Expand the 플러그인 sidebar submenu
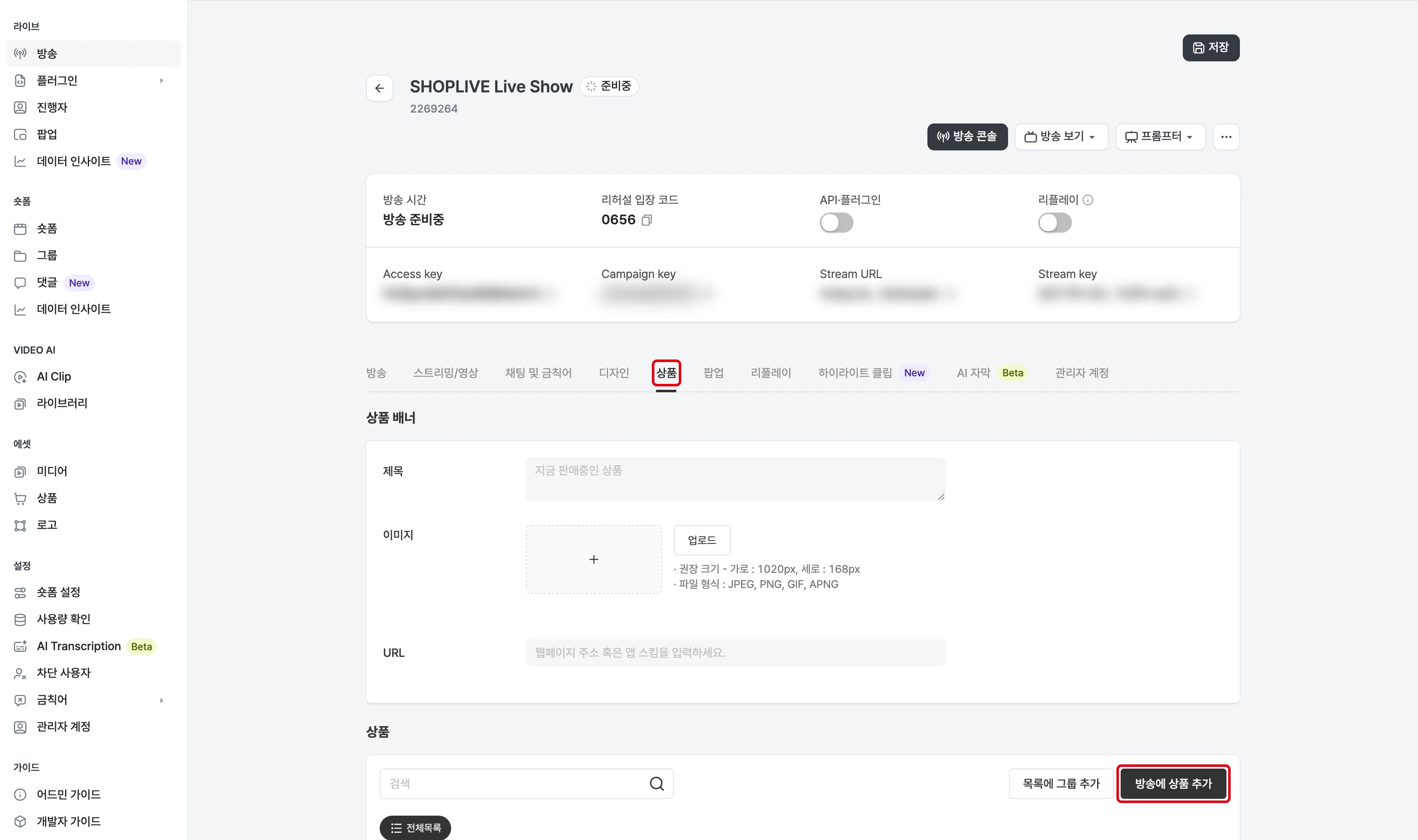The width and height of the screenshot is (1418, 840). tap(161, 80)
